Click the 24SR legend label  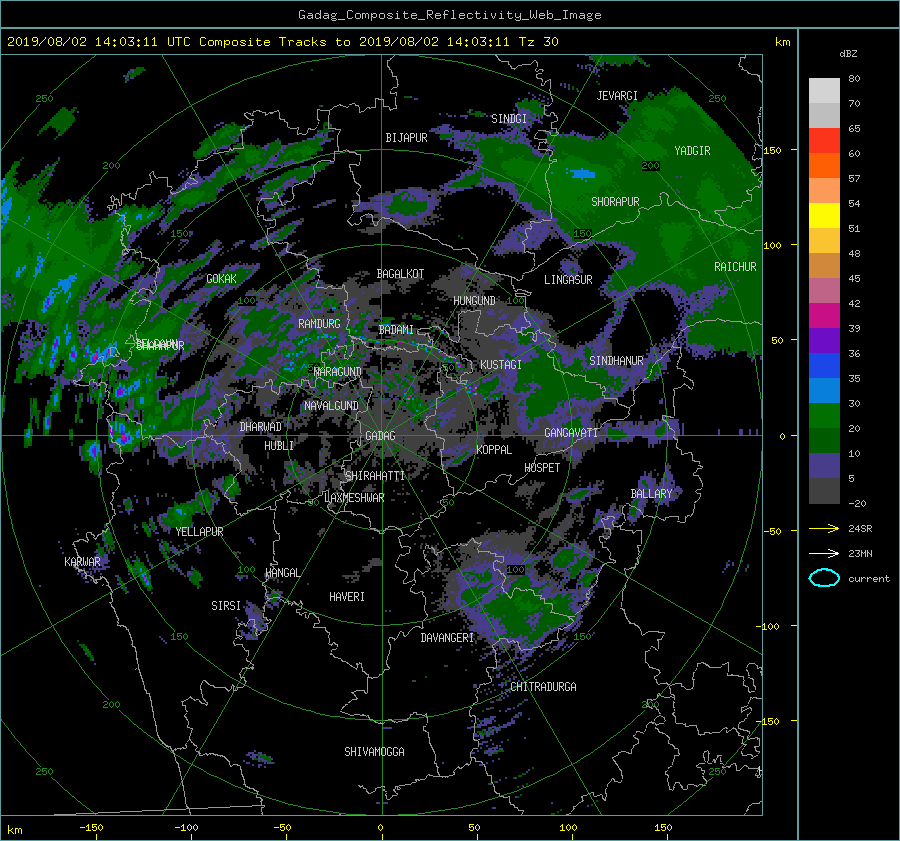[x=860, y=529]
